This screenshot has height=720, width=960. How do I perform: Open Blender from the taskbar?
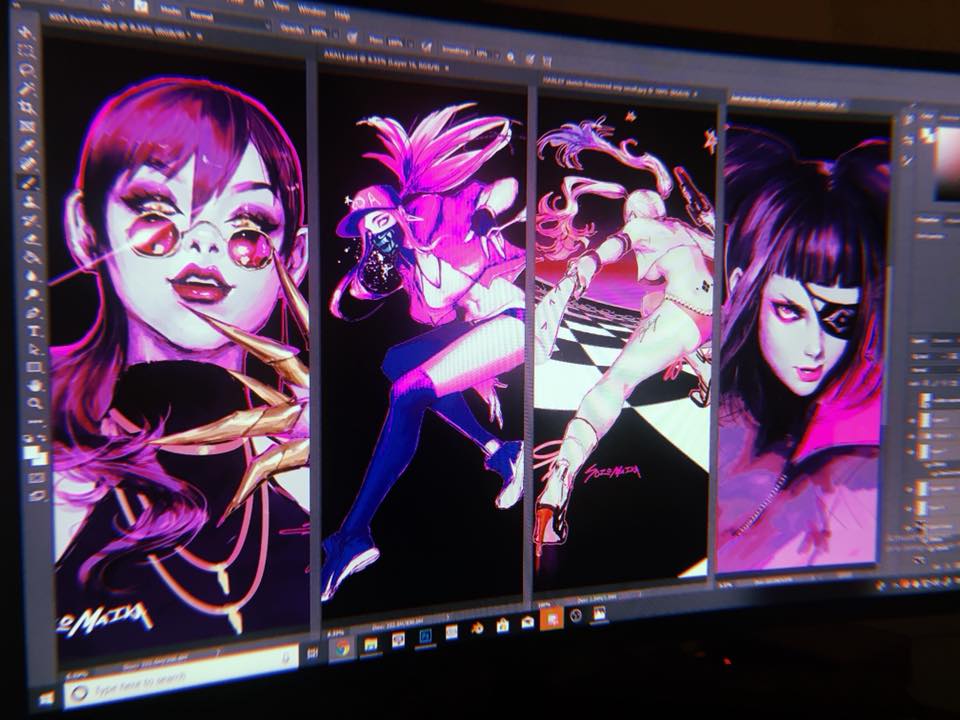[x=477, y=628]
